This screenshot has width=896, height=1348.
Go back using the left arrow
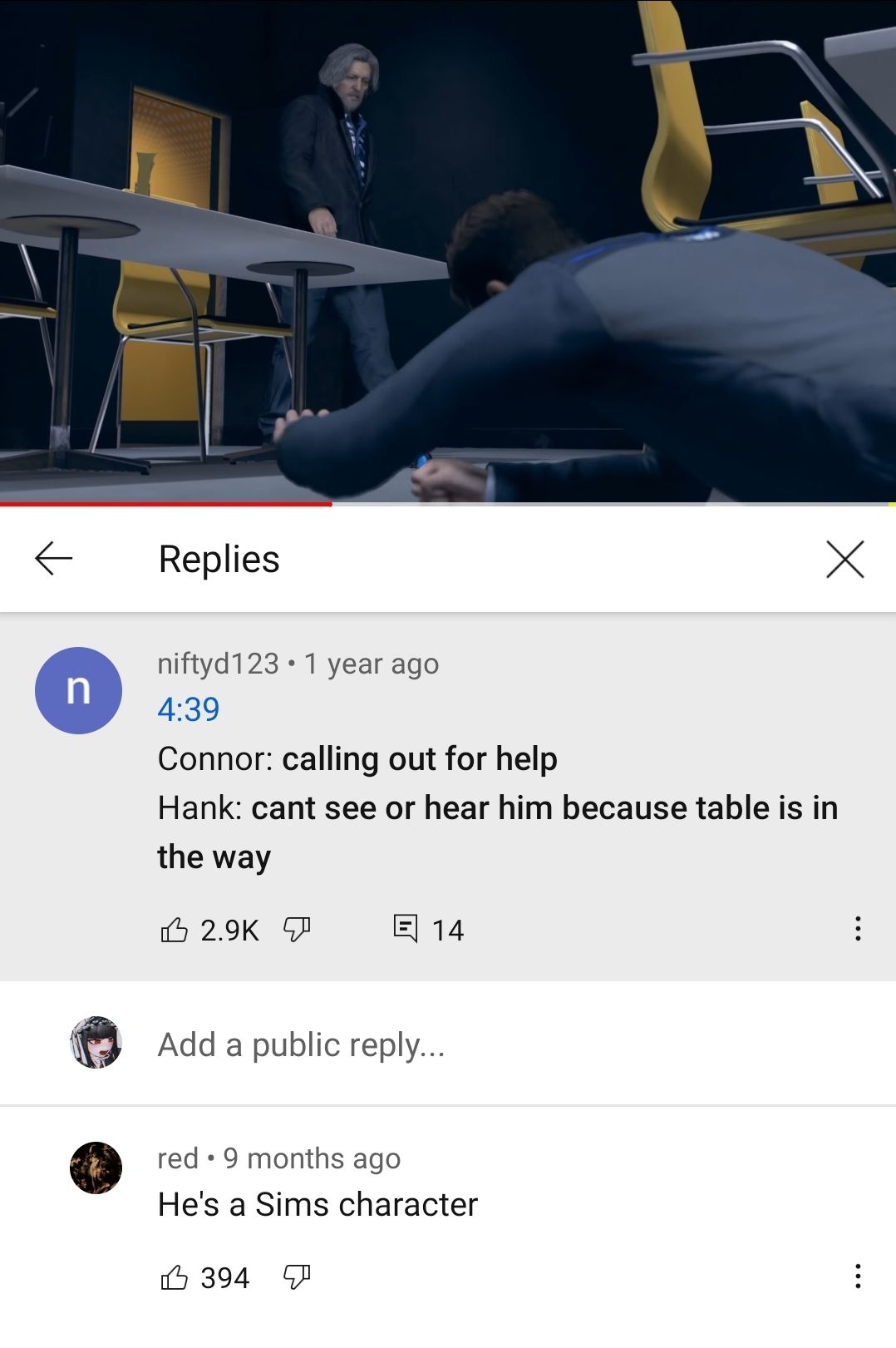[x=54, y=558]
